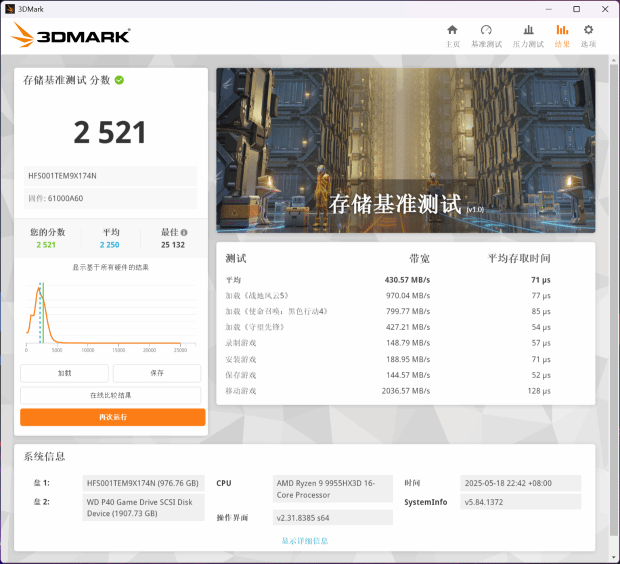Click the AMD Ryzen 9 9955HX3D CPU field
Image resolution: width=620 pixels, height=564 pixels.
coord(333,489)
